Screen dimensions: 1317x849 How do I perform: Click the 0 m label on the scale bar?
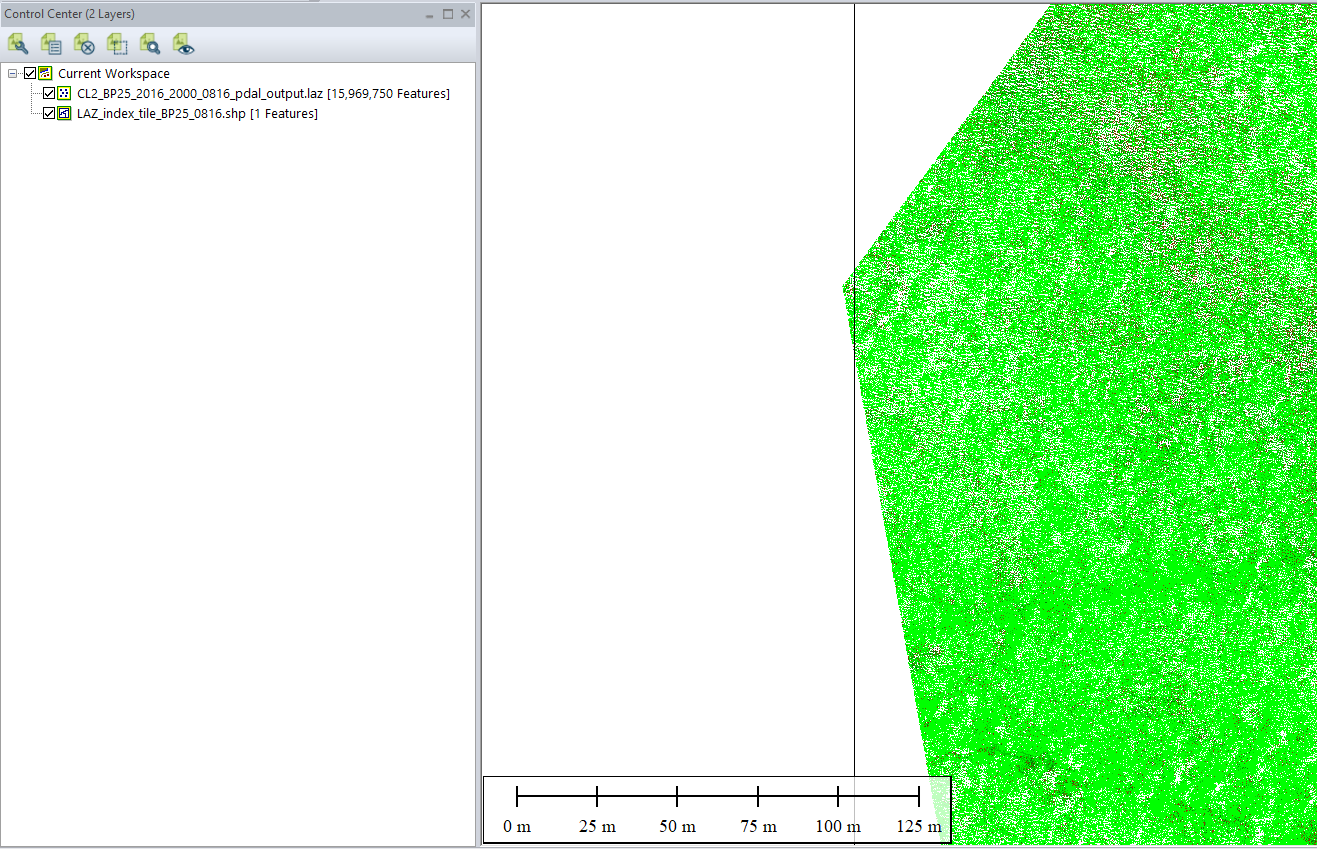point(516,827)
